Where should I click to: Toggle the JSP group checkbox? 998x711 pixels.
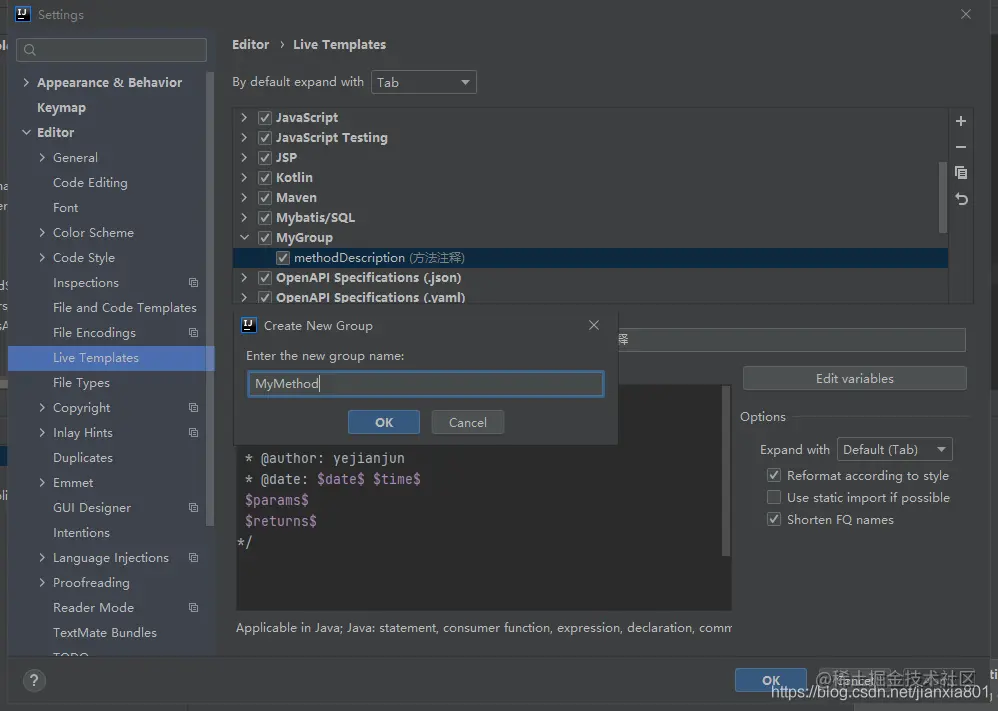(265, 158)
